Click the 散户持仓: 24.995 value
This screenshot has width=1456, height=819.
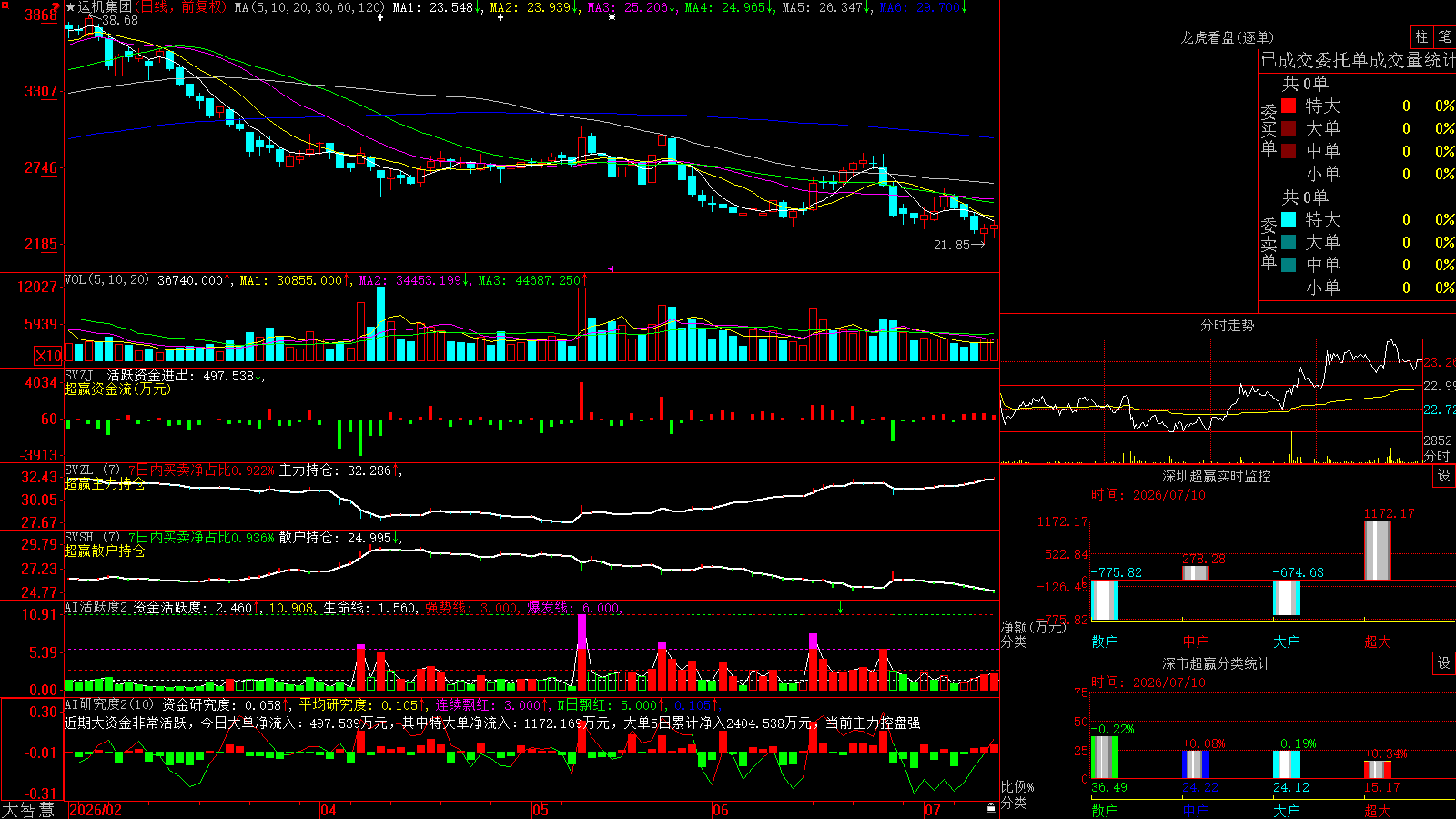[335, 538]
